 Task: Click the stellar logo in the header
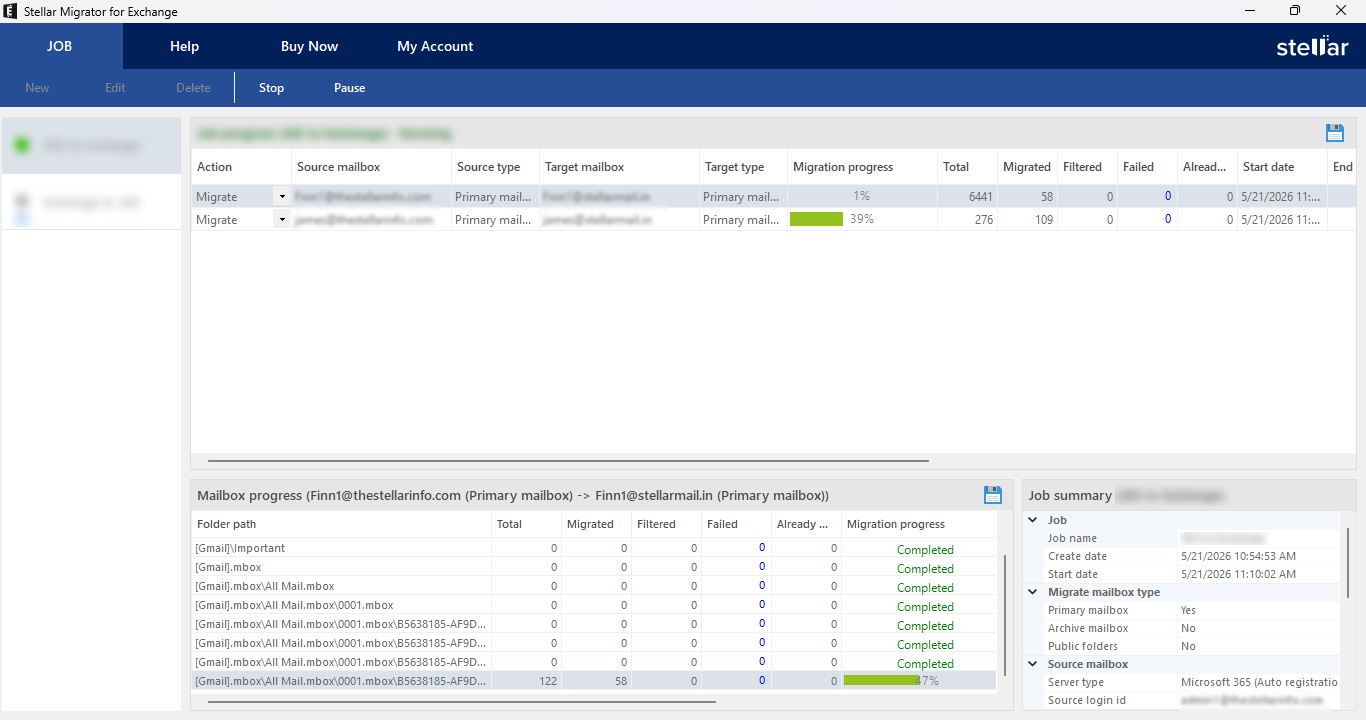click(x=1312, y=46)
